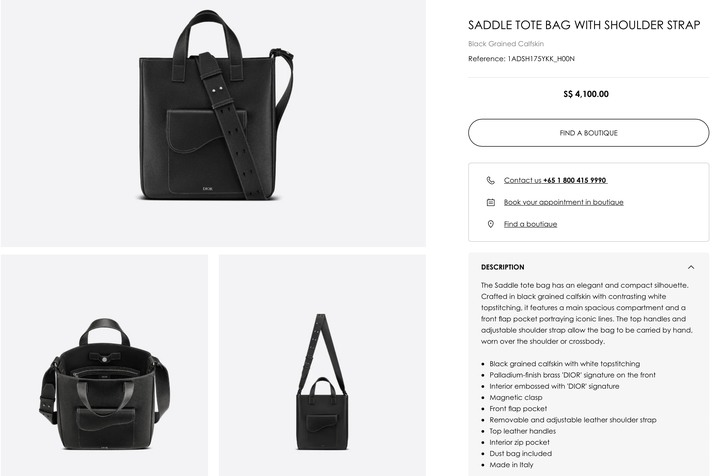The image size is (720, 476).
Task: Click the Black Grained Calfskin subtitle
Action: tap(506, 44)
